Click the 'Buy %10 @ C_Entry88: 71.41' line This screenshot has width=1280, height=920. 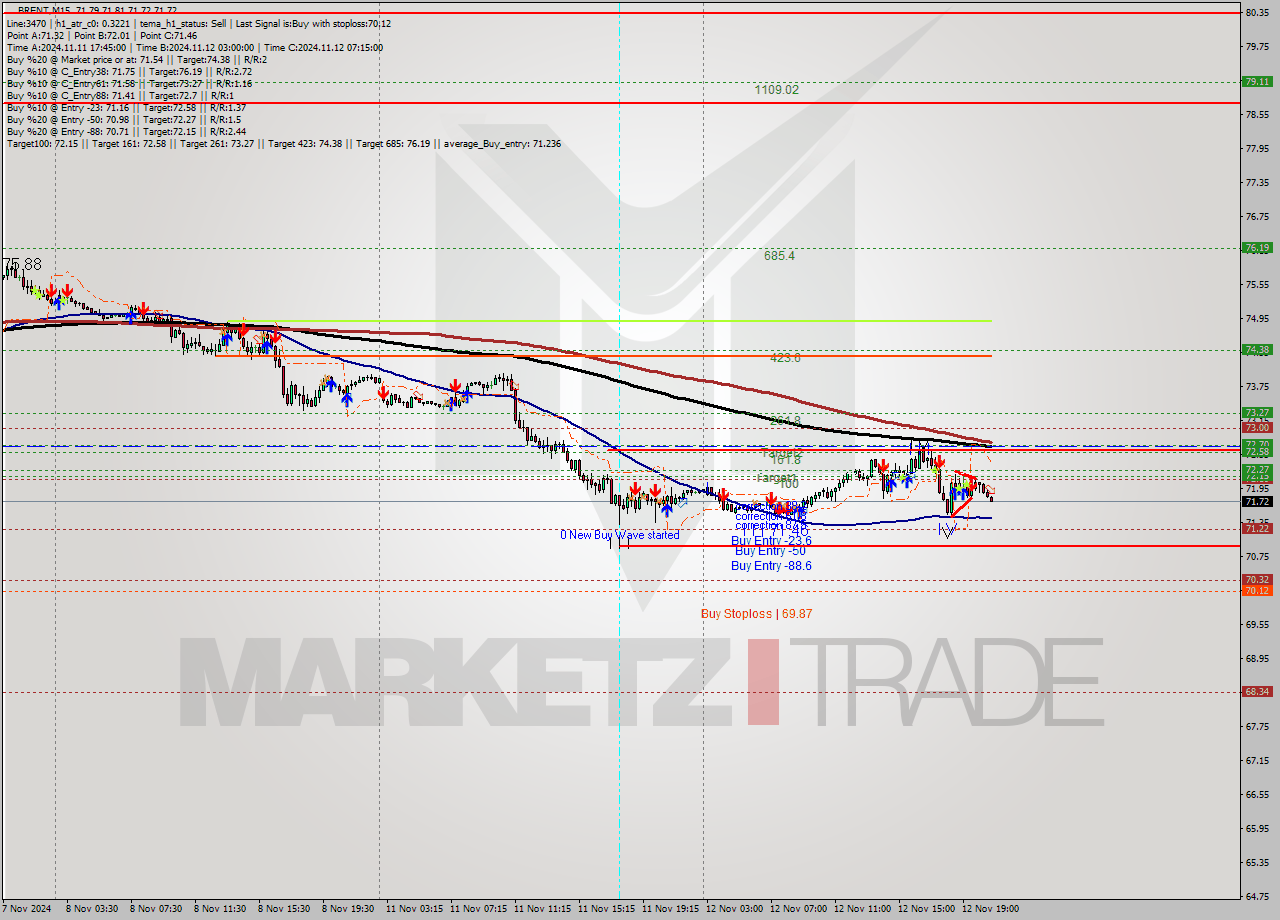119,95
